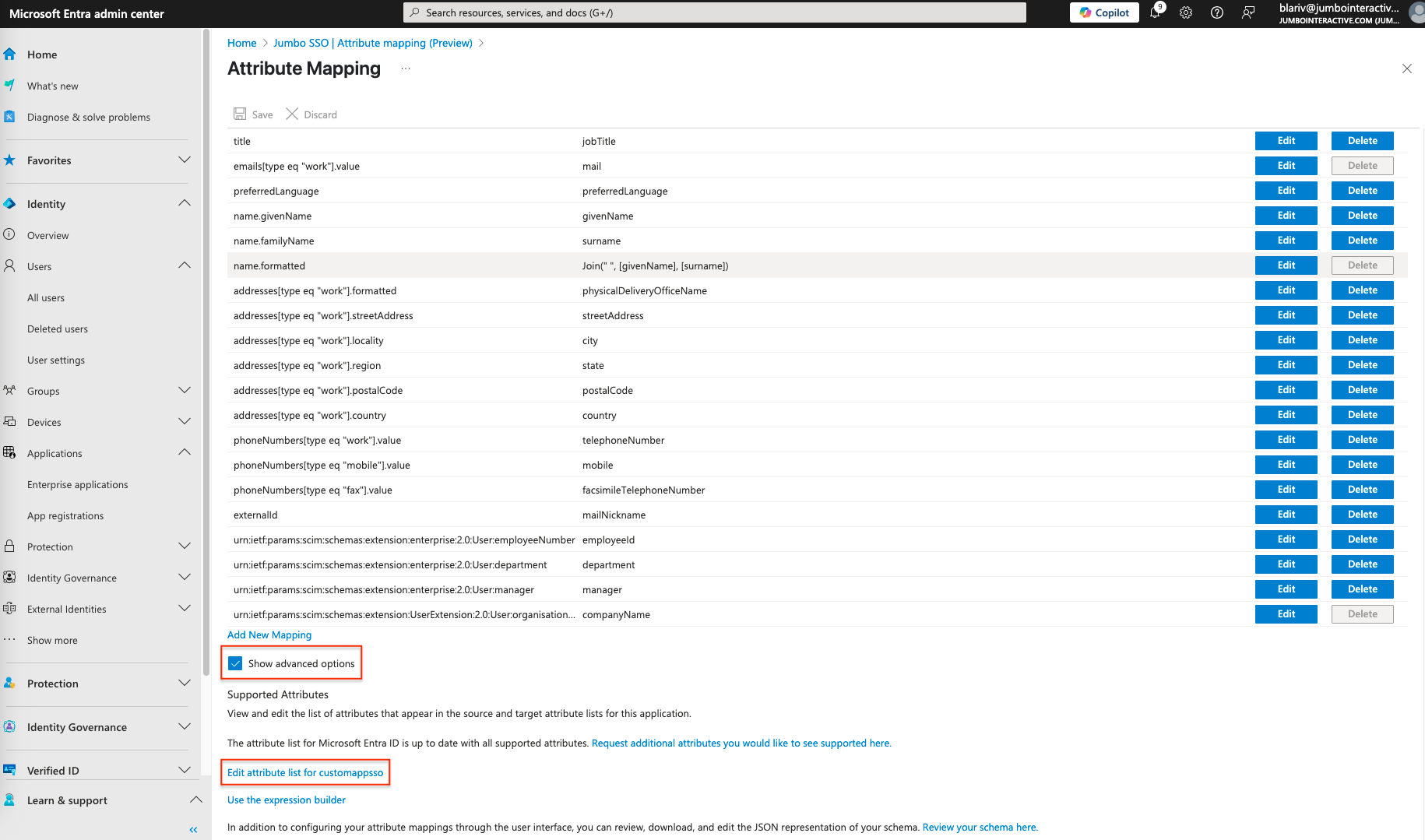Click the Overview info icon
This screenshot has height=840, width=1425.
tap(9, 234)
